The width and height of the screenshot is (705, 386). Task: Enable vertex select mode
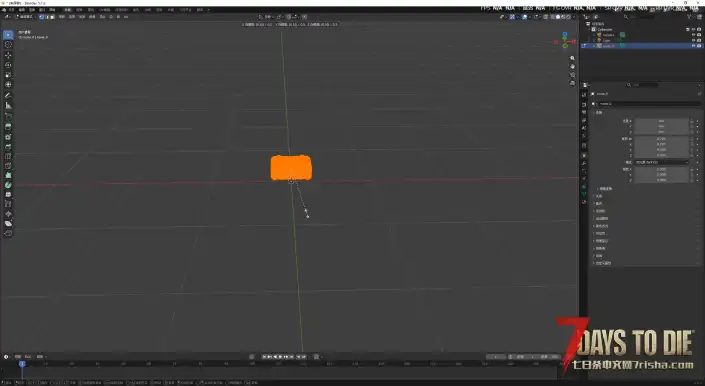tap(41, 17)
